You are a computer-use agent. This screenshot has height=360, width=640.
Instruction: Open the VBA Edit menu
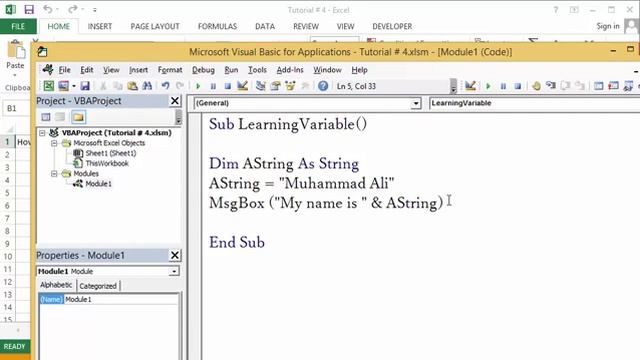(87, 70)
